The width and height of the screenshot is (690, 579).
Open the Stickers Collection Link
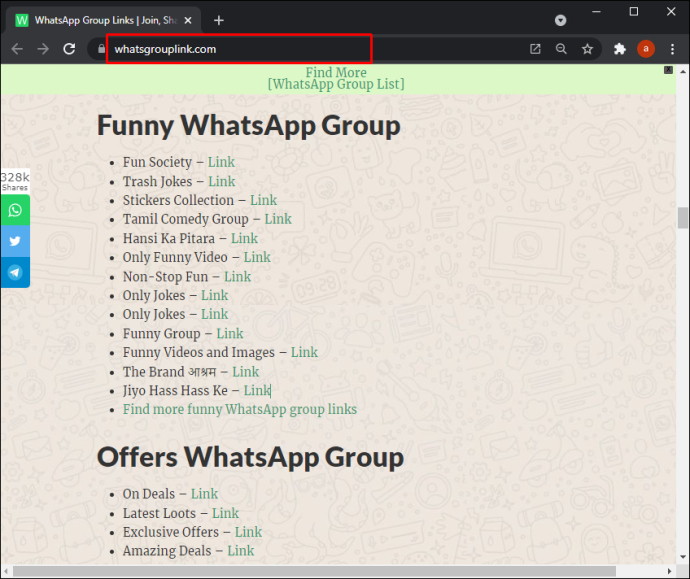click(263, 200)
